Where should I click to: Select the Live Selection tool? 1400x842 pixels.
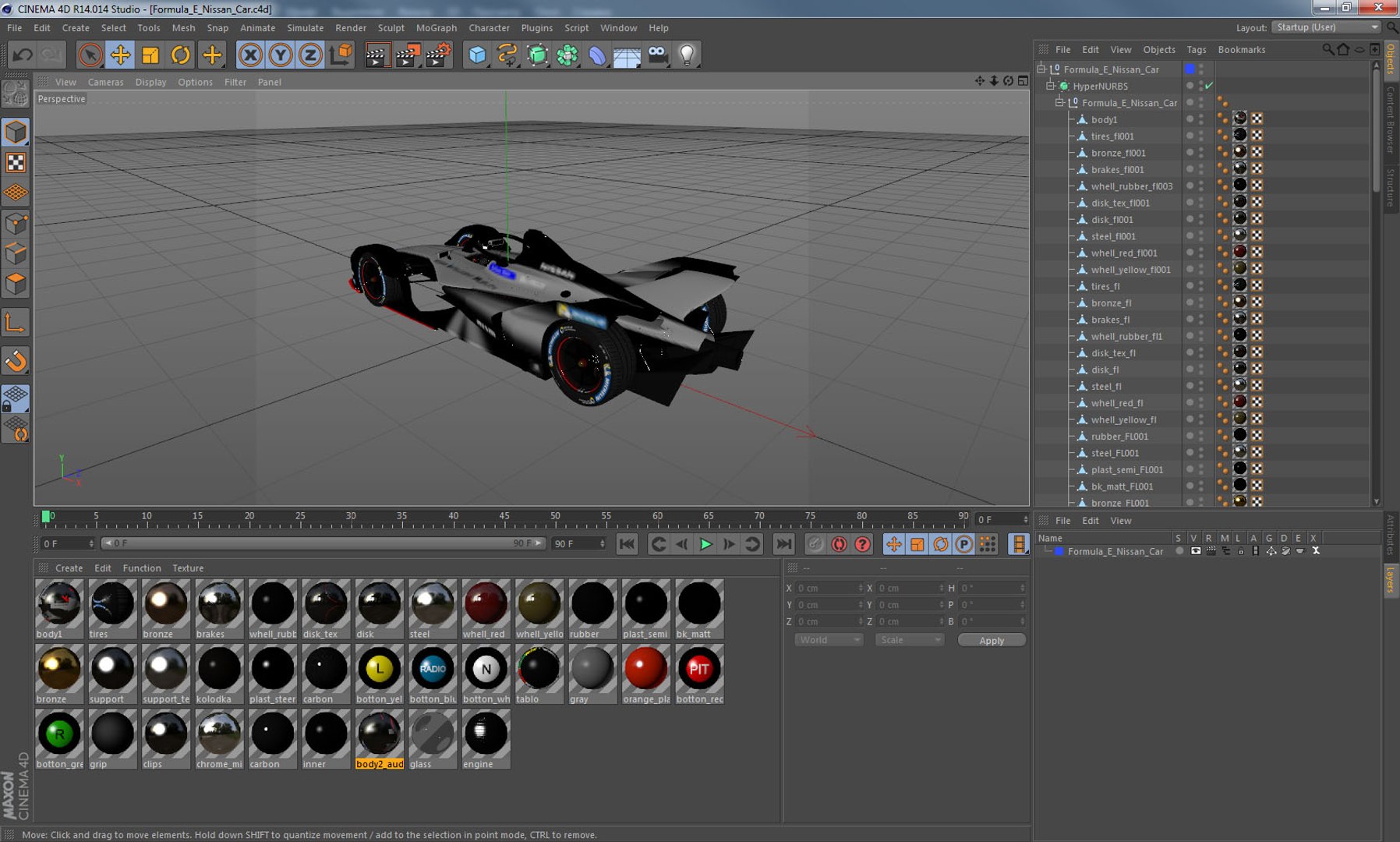pyautogui.click(x=90, y=55)
